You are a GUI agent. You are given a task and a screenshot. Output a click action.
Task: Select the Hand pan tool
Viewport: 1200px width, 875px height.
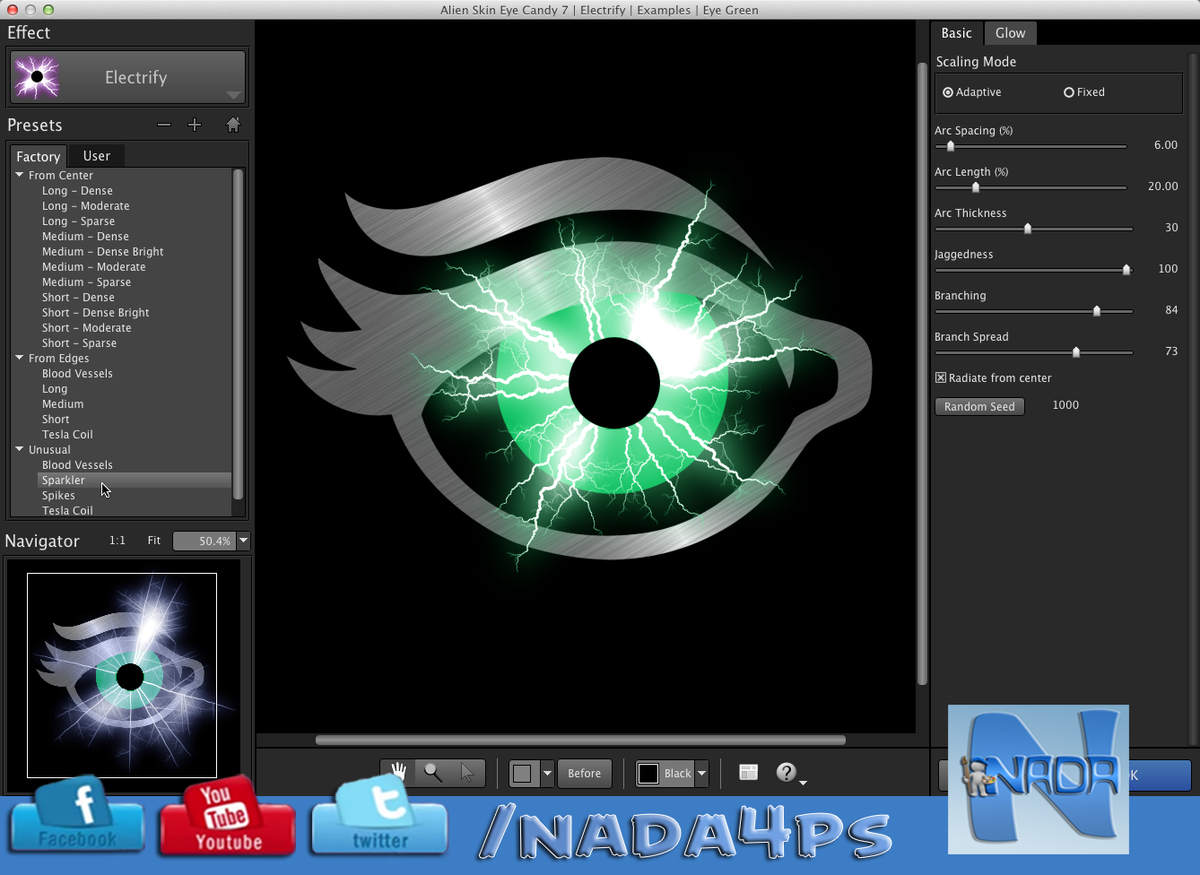pyautogui.click(x=399, y=773)
